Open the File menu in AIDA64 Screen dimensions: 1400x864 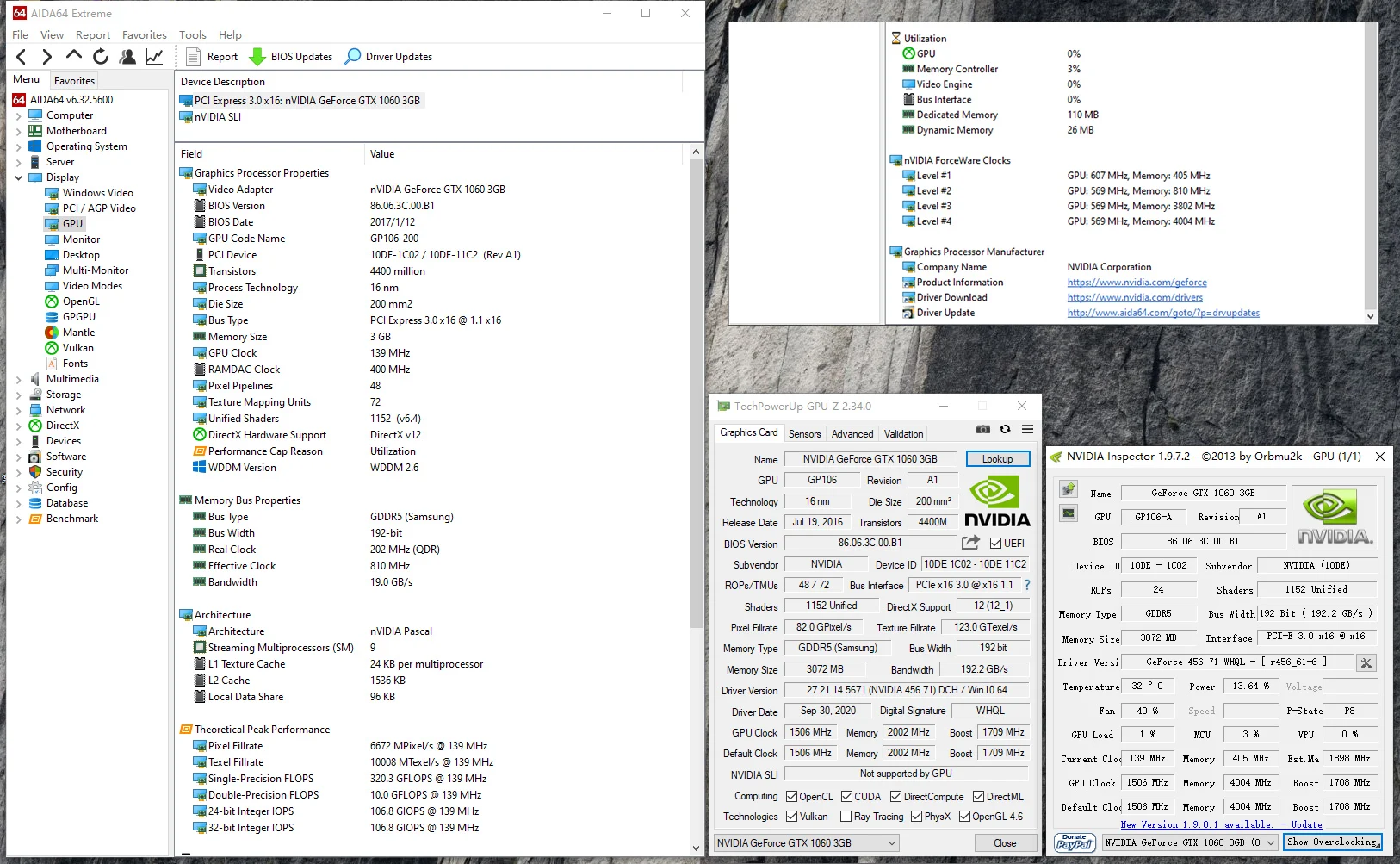point(20,35)
